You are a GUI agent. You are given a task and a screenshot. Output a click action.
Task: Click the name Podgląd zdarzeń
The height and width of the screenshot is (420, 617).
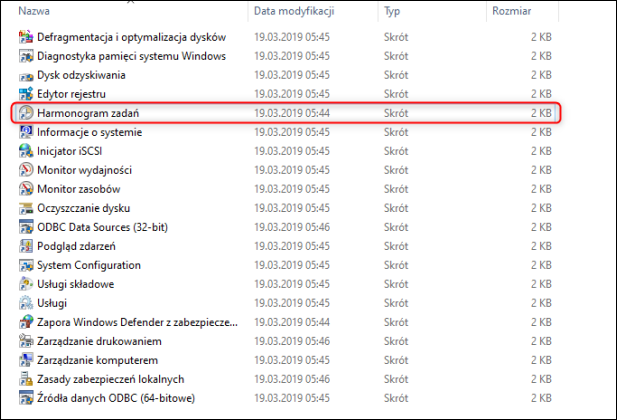pyautogui.click(x=76, y=246)
